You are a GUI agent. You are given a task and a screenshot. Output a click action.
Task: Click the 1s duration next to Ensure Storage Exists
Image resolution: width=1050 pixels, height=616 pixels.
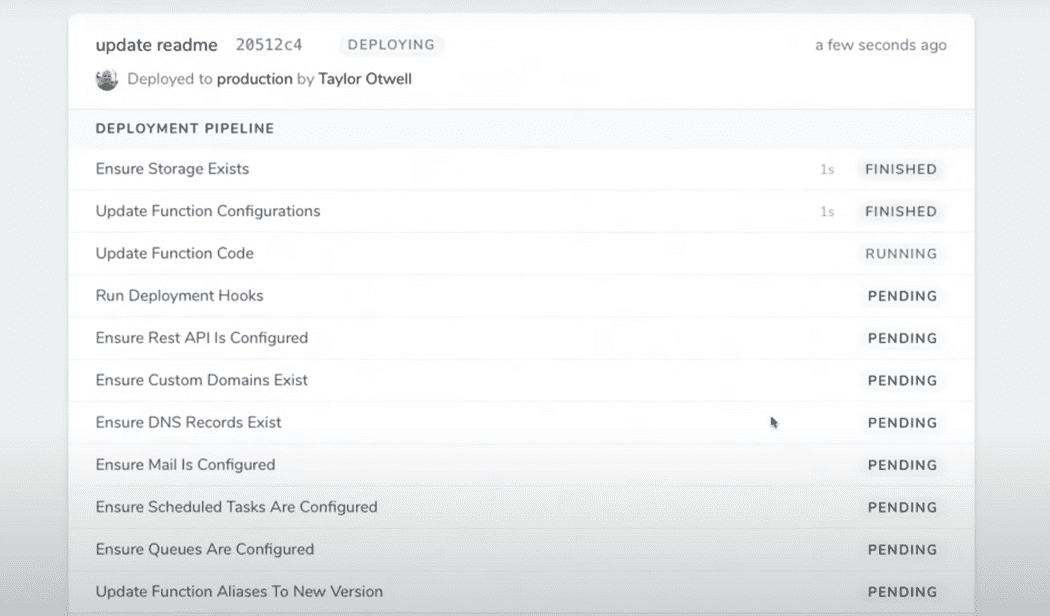coord(827,169)
